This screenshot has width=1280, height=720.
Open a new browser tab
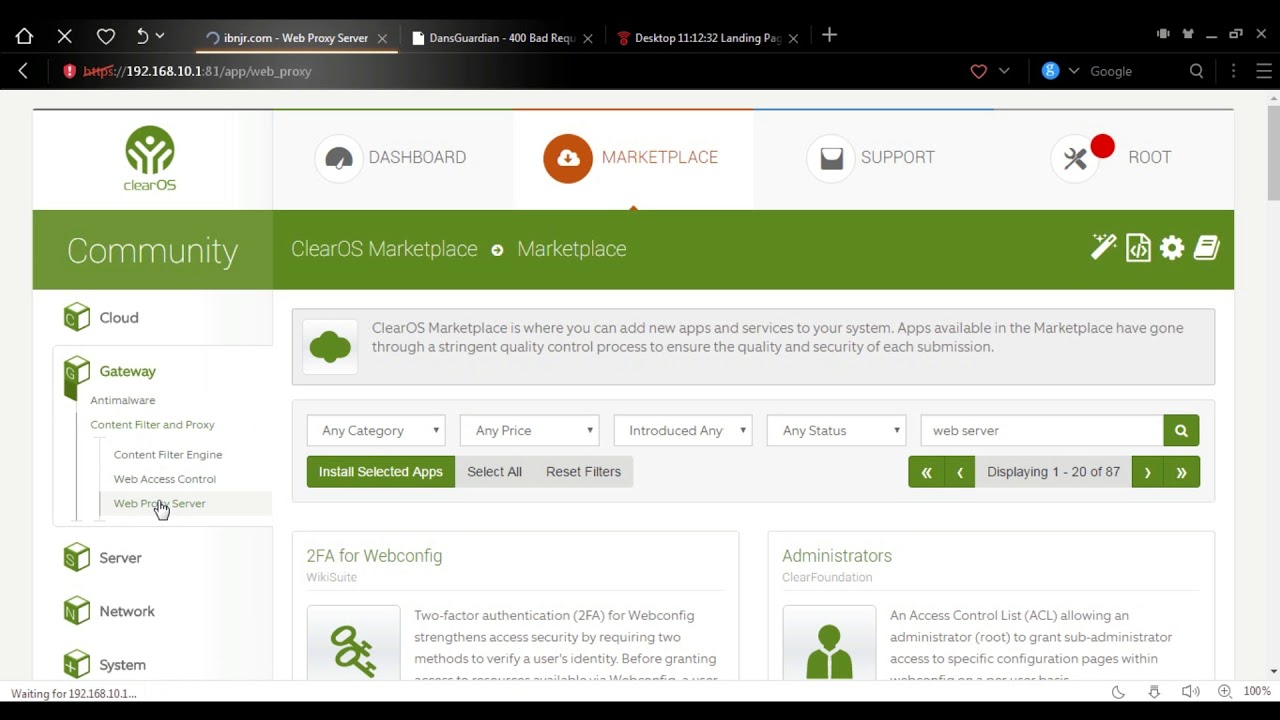[829, 35]
